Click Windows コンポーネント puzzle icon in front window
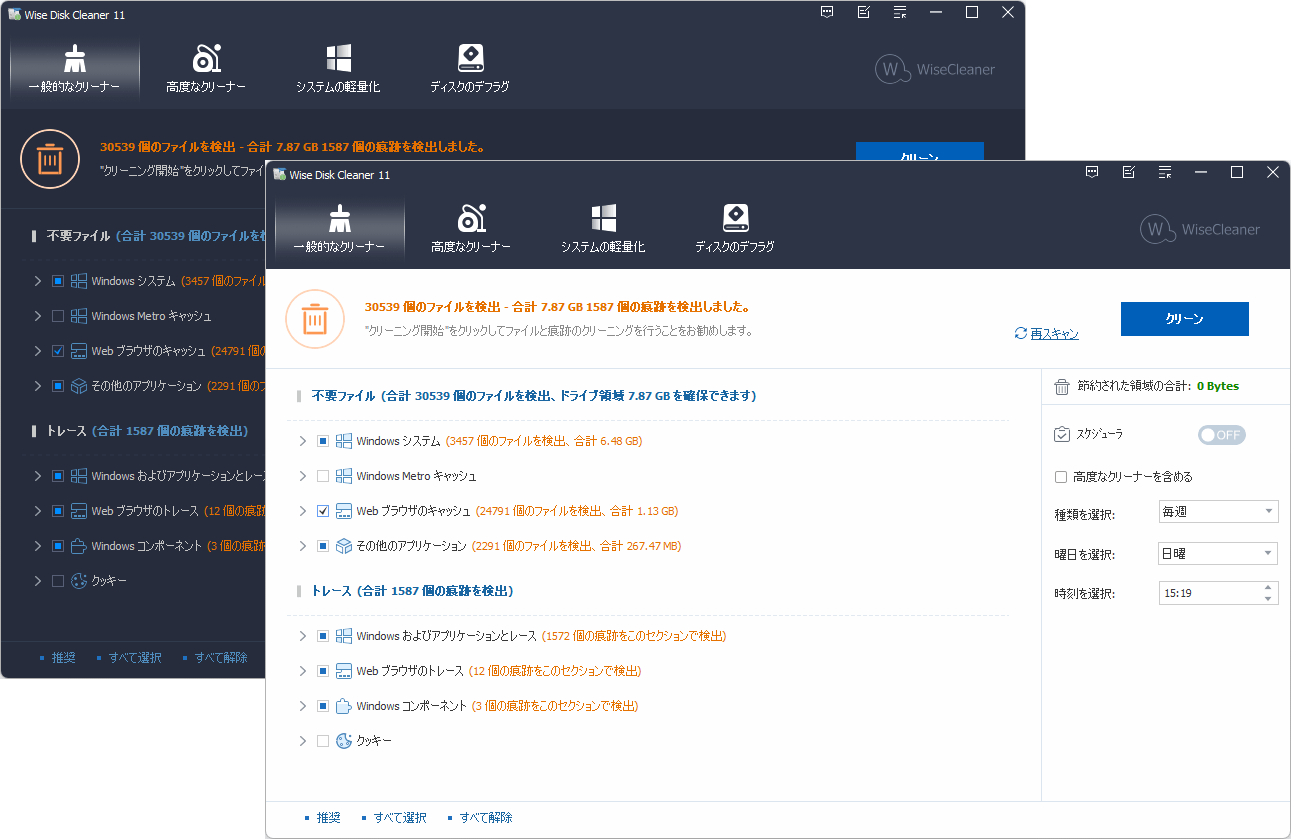 pos(344,706)
